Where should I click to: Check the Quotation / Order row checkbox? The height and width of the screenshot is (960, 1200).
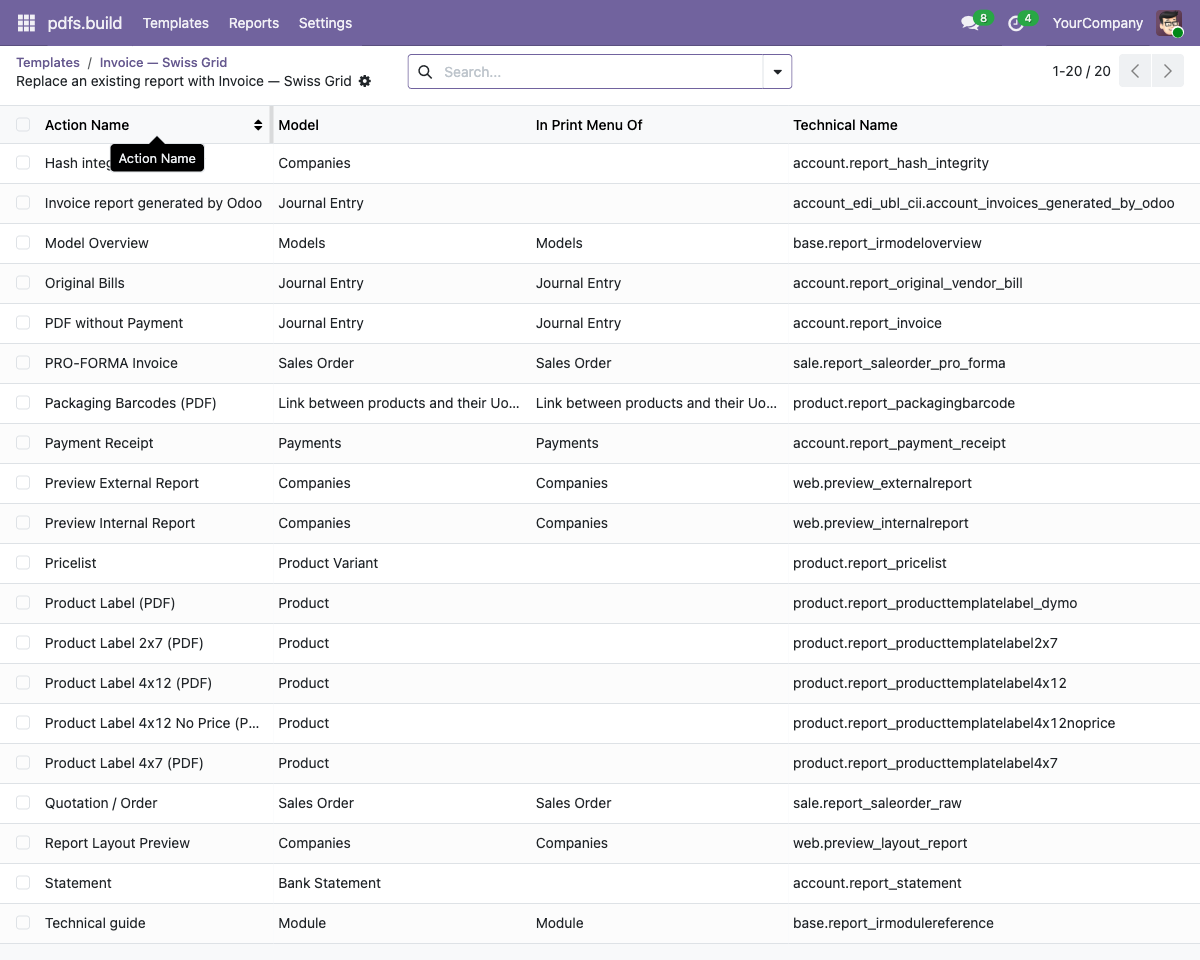[x=23, y=803]
